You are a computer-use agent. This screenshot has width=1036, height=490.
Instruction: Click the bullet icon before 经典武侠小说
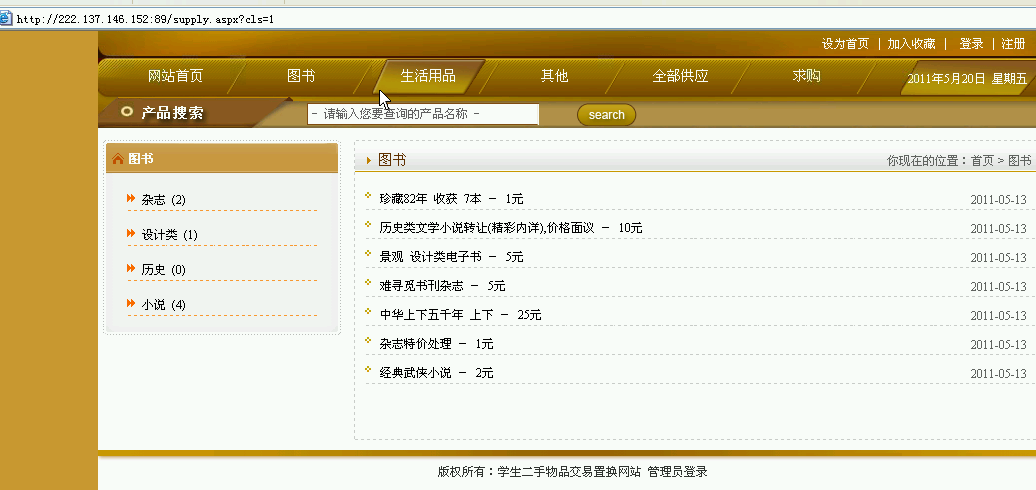click(x=369, y=369)
